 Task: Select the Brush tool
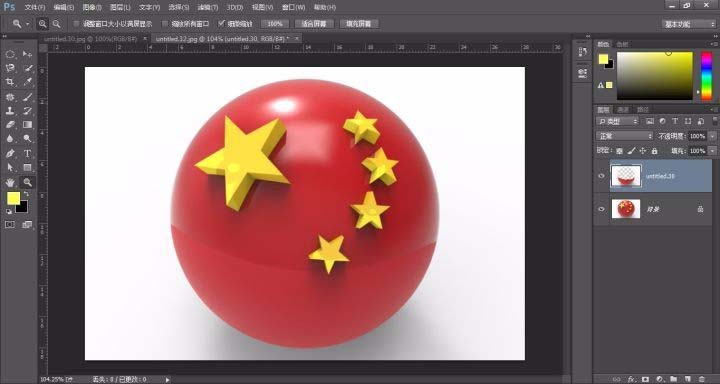(x=28, y=97)
